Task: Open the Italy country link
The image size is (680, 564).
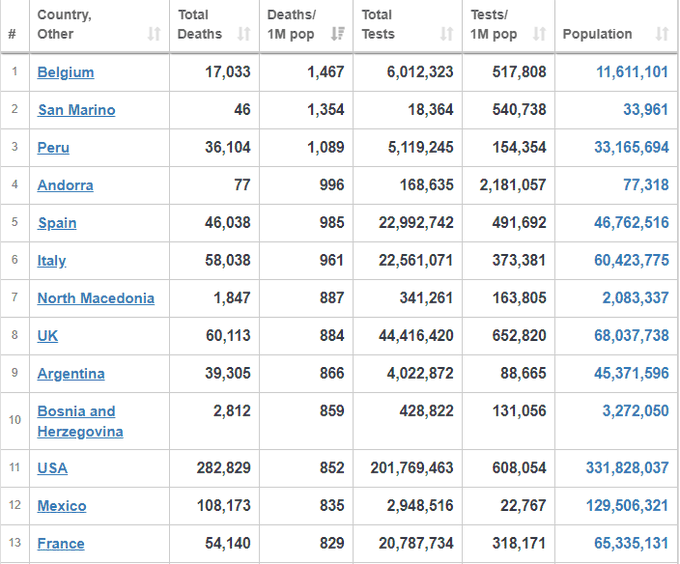Action: click(x=52, y=261)
